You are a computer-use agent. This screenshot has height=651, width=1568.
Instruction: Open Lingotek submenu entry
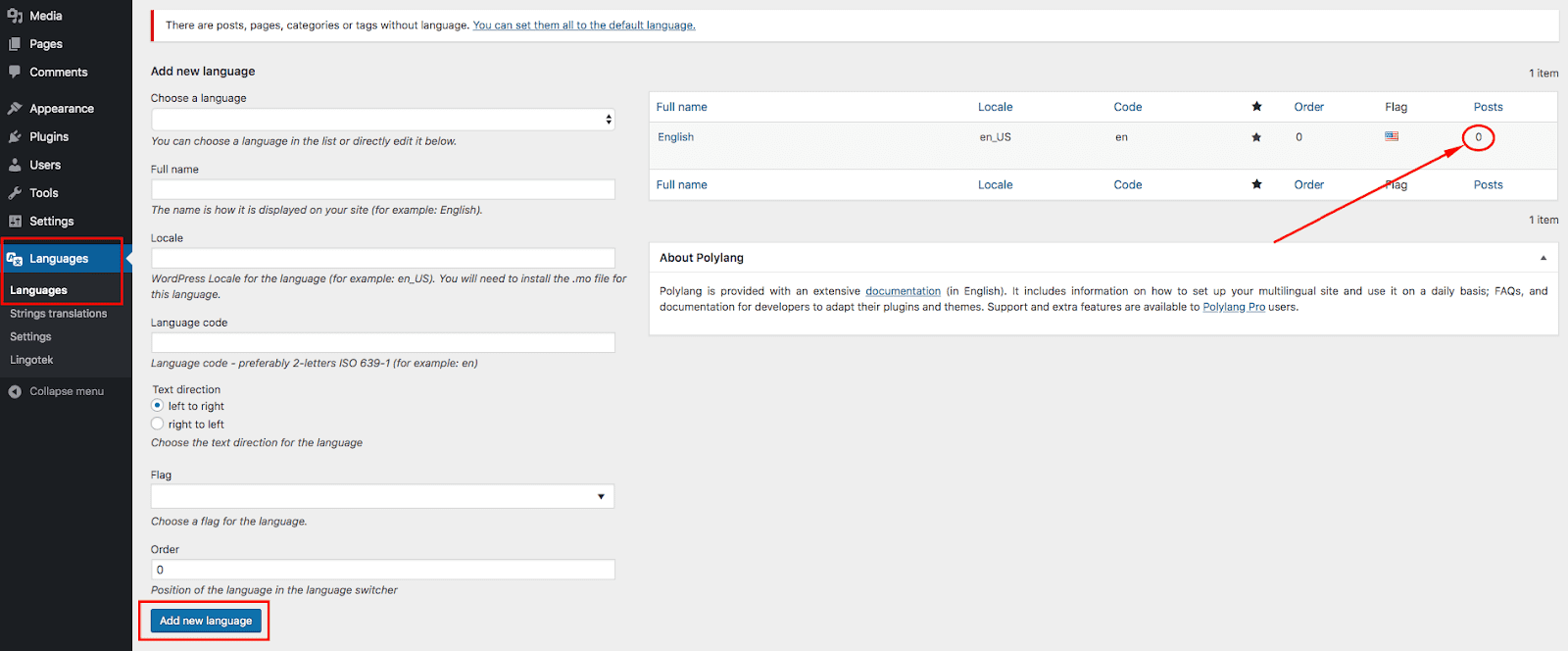pos(31,360)
